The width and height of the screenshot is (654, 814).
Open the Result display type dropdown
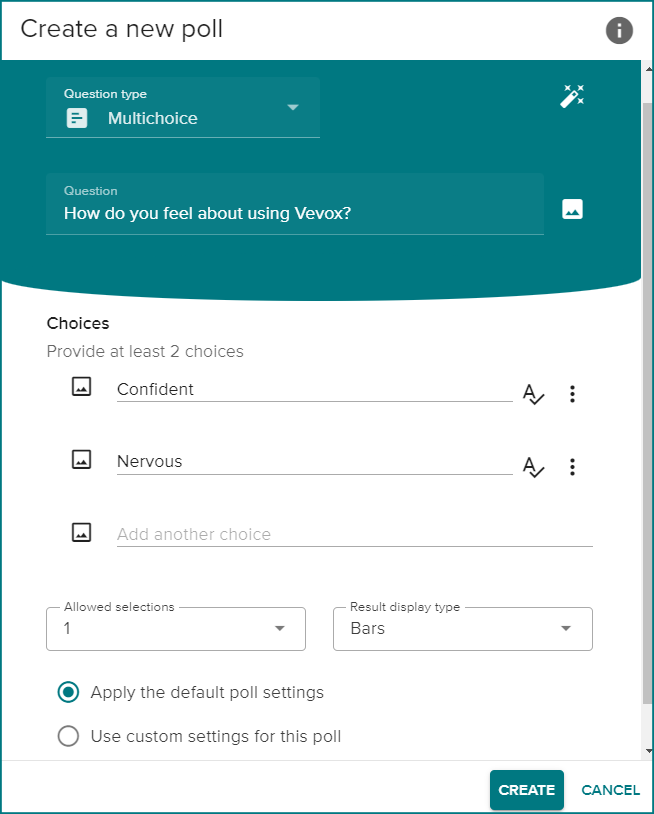462,629
